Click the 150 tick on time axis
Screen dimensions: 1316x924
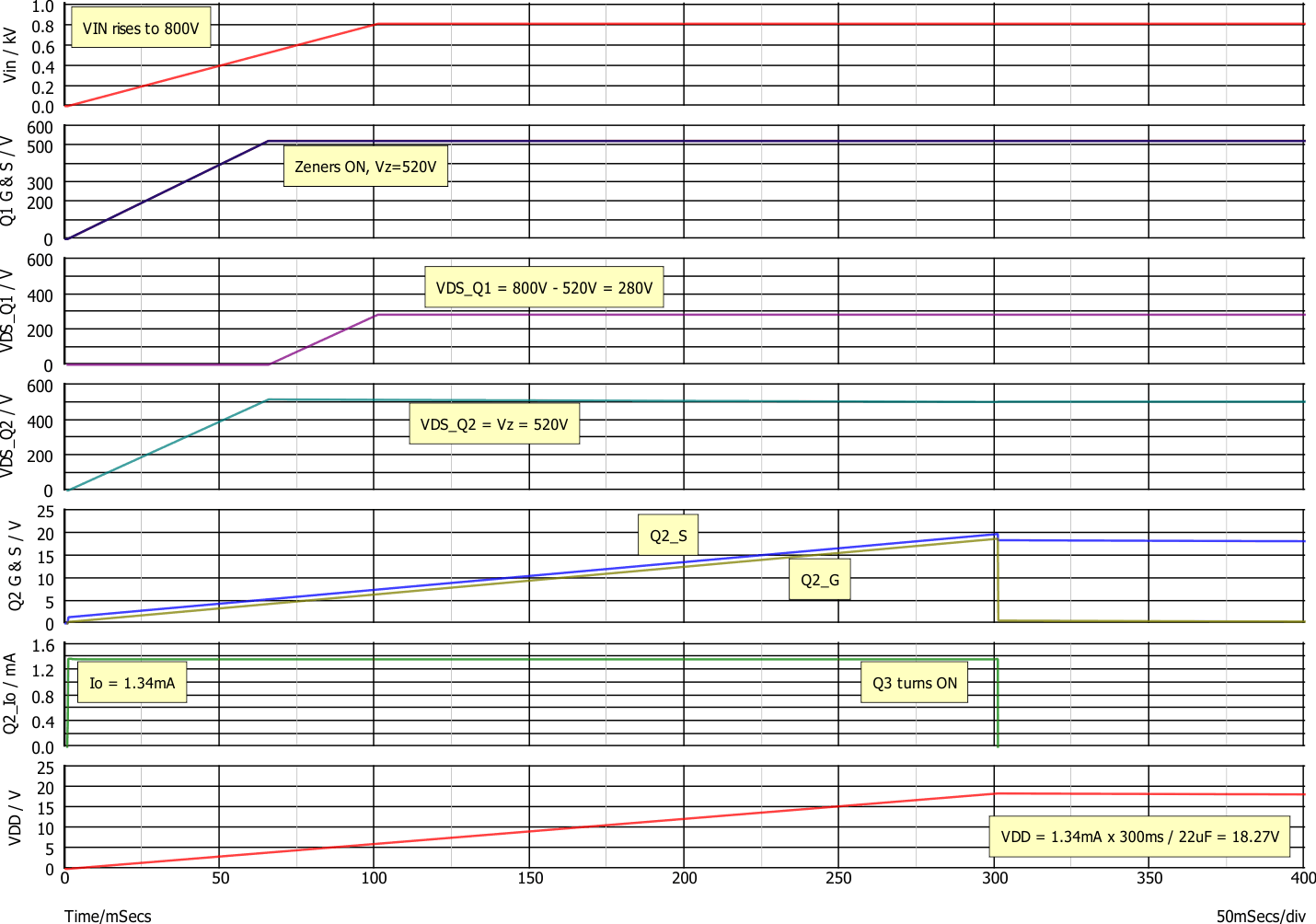pos(529,878)
